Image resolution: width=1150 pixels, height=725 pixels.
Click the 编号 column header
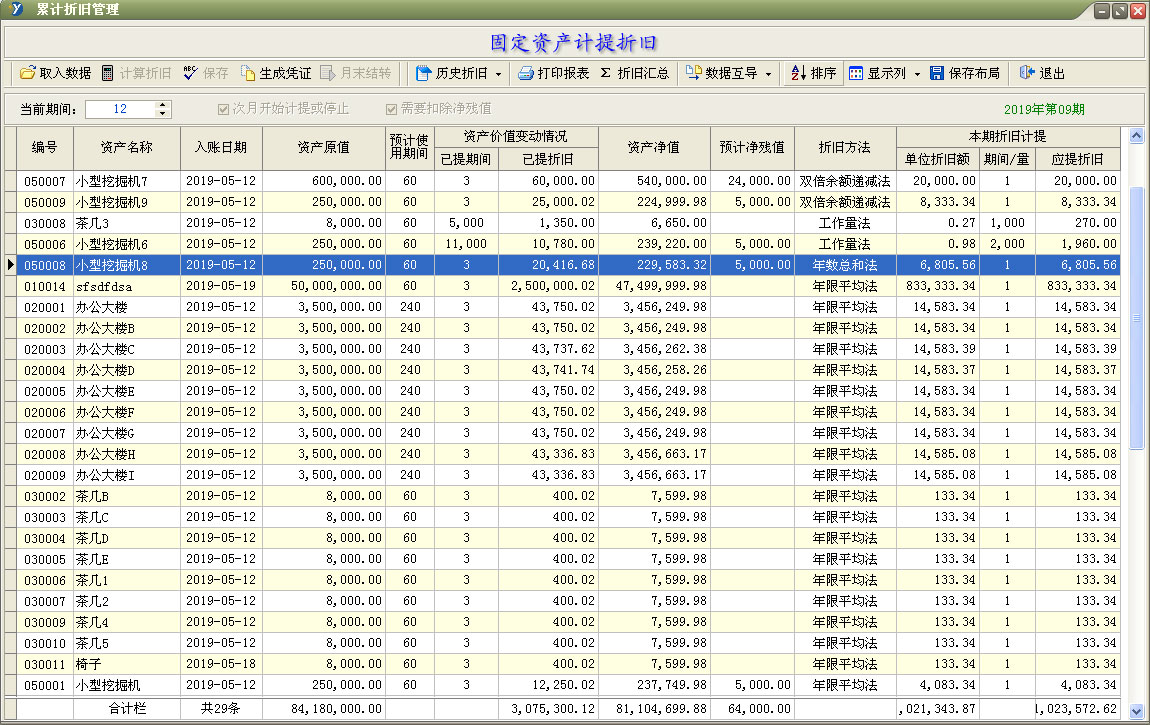(x=45, y=147)
